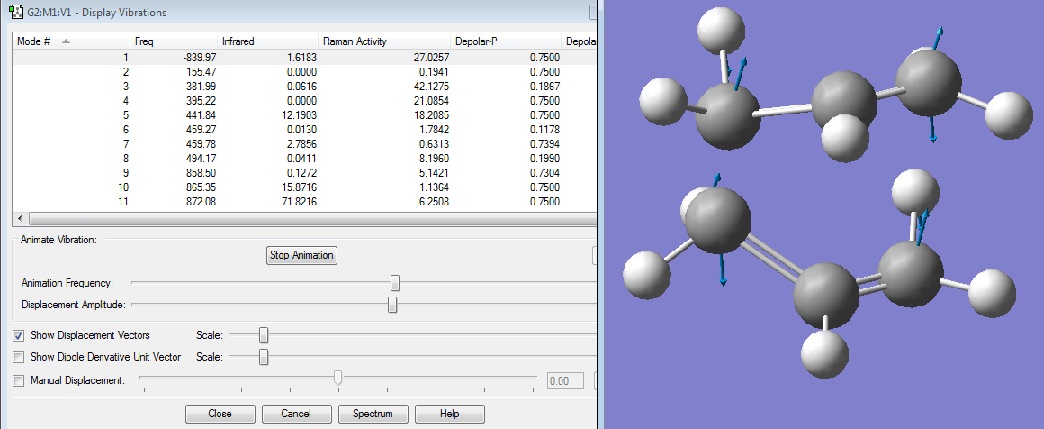Open Help for Display Vibrations
Image resolution: width=1044 pixels, height=429 pixels.
(449, 413)
